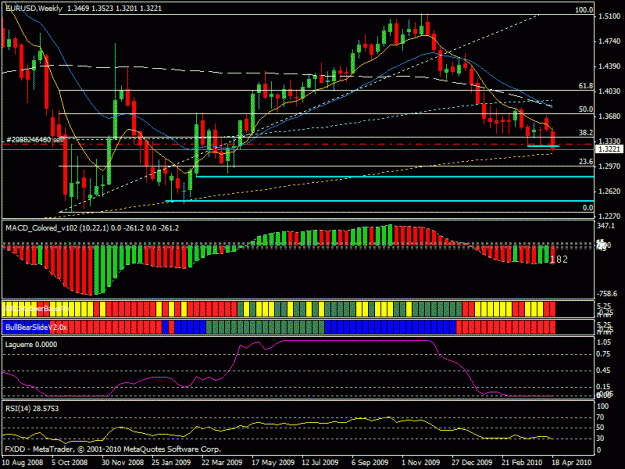The image size is (625, 469).
Task: Select the 38.2 Fibonacci level label
Action: [586, 132]
